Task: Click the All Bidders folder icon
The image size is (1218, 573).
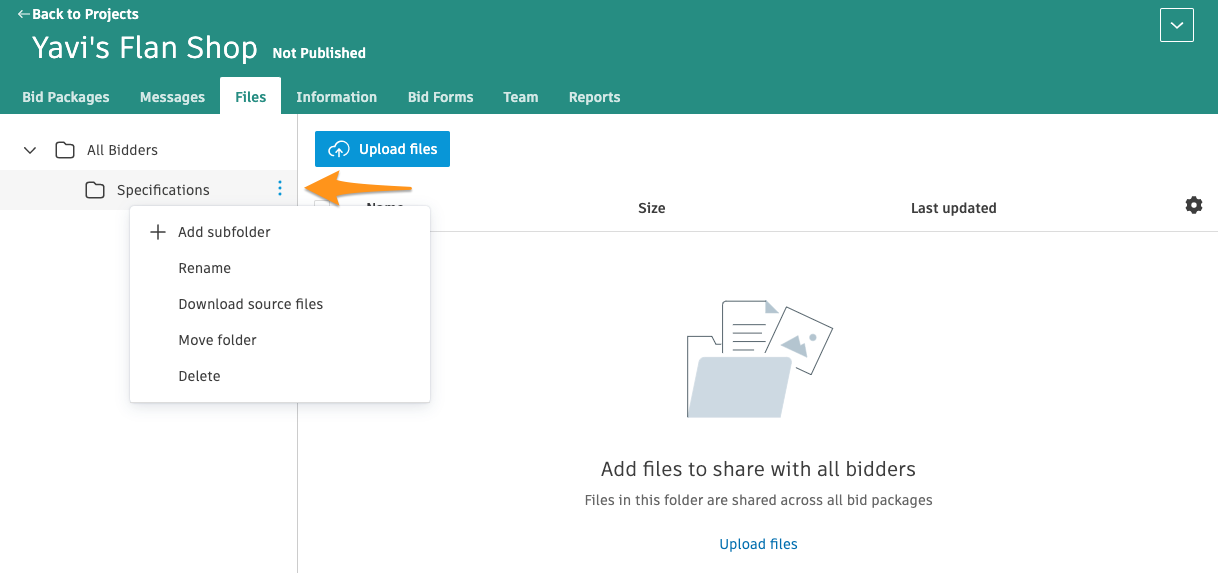Action: pos(65,150)
